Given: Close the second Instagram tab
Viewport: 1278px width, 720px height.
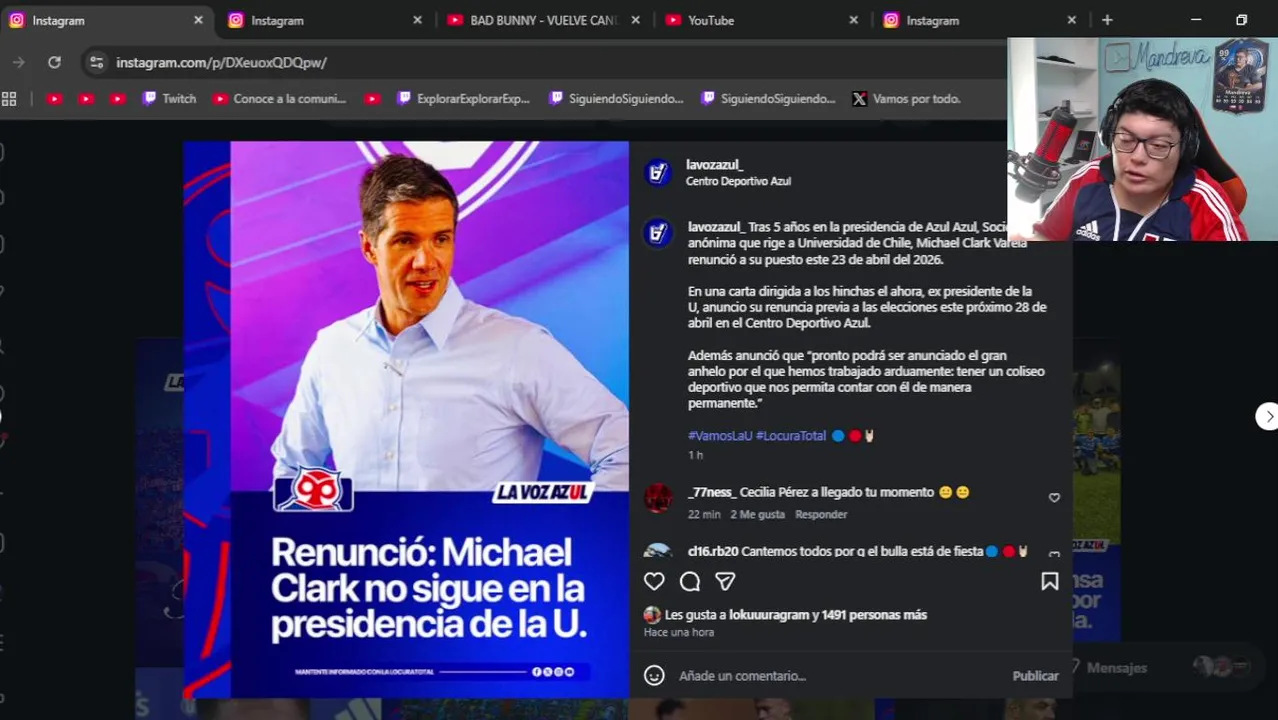Looking at the screenshot, I should click(417, 20).
